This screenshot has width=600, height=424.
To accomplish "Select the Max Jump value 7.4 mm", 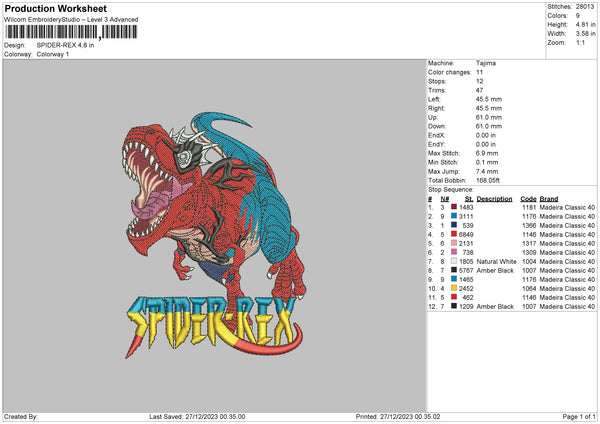I will [x=487, y=171].
